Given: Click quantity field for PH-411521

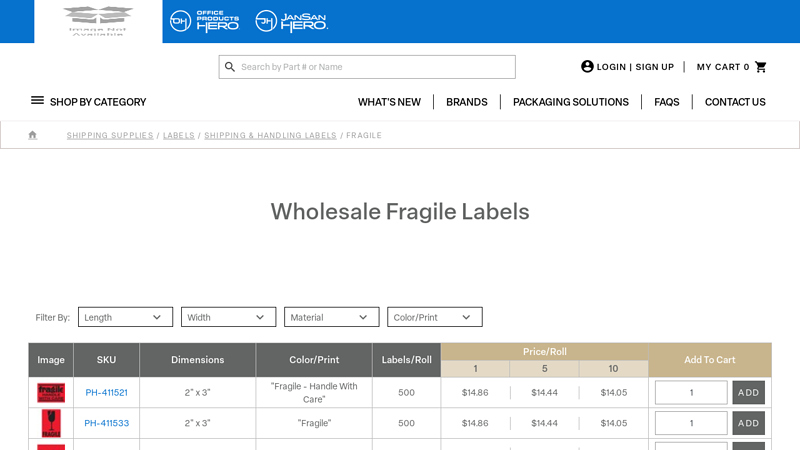Looking at the screenshot, I should 691,392.
